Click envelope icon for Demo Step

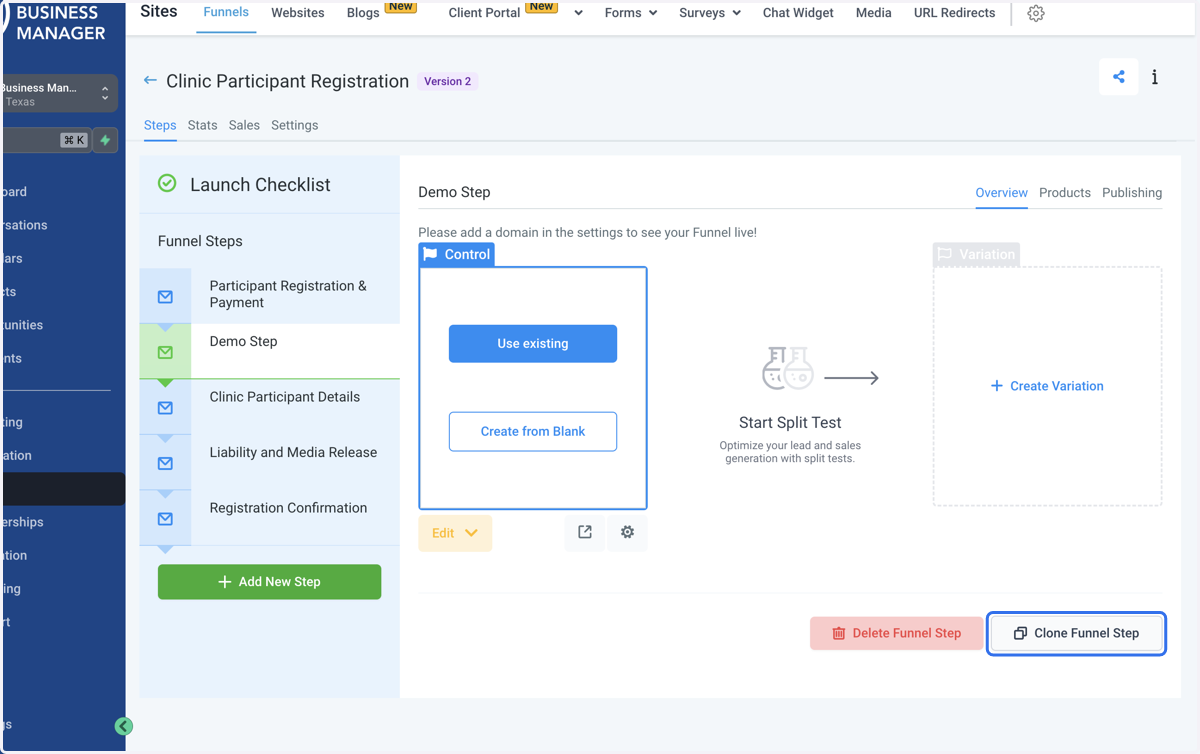[166, 352]
